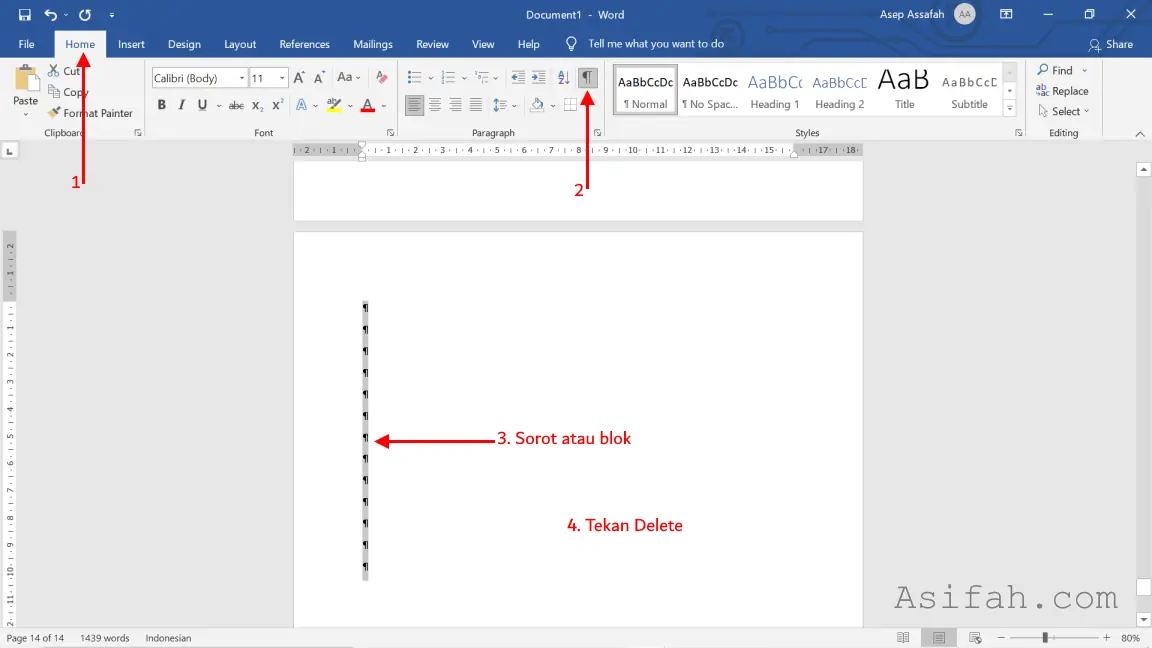Center the text
Screen dimensions: 1152x648
435,105
